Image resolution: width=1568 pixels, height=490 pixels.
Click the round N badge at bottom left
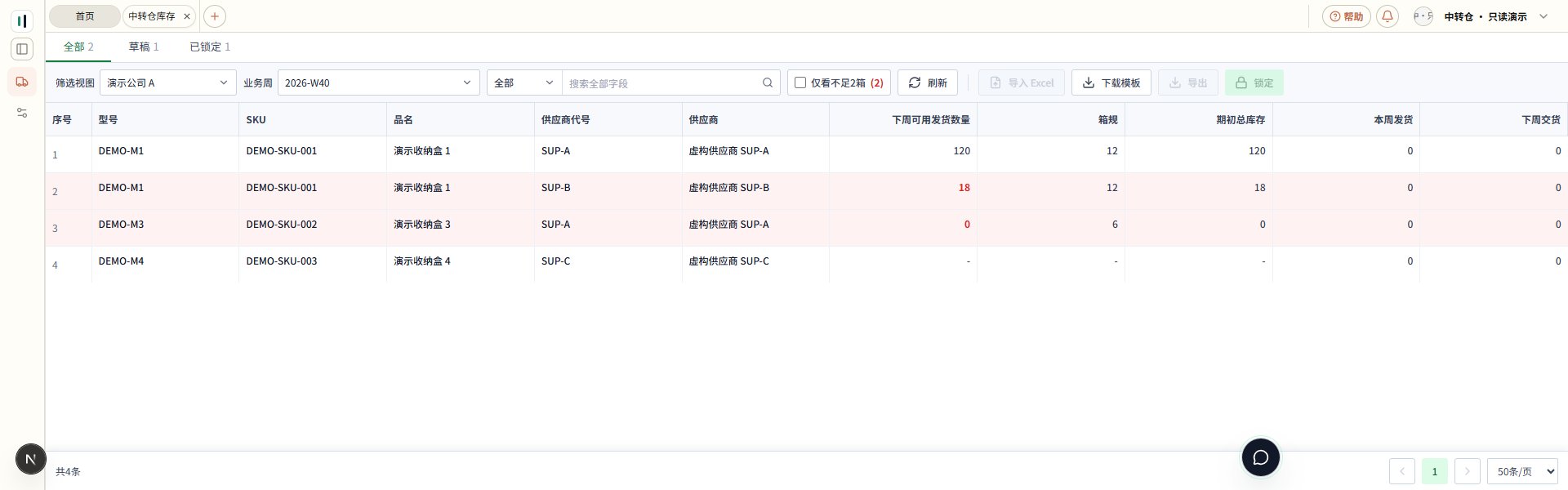(x=31, y=459)
